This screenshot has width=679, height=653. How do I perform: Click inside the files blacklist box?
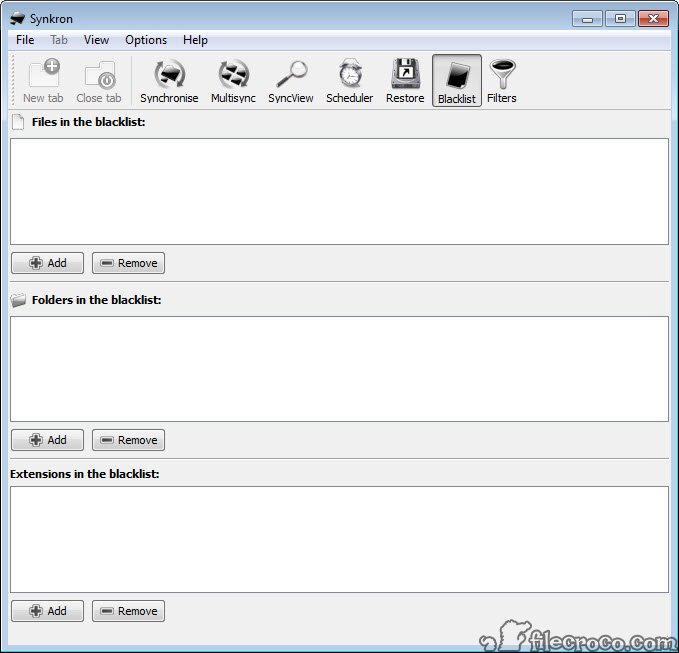(x=340, y=191)
